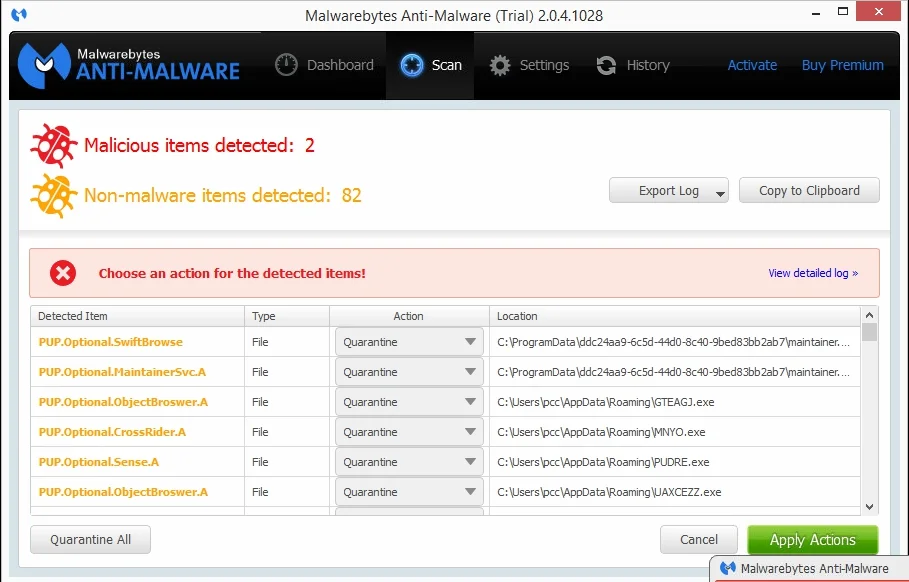The image size is (909, 582).
Task: Click the Settings gear icon
Action: [500, 65]
